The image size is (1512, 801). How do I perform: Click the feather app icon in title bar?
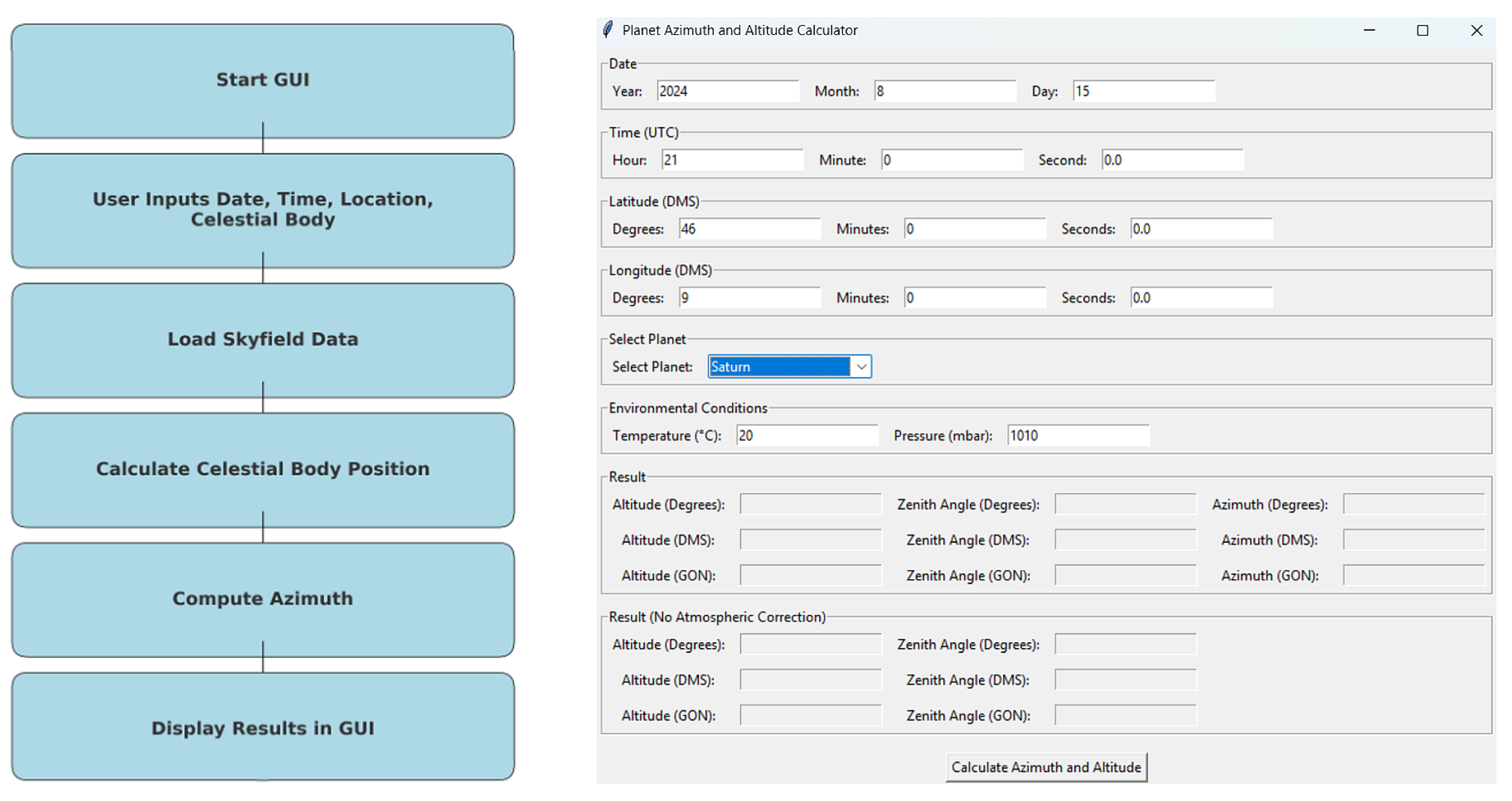coord(608,29)
